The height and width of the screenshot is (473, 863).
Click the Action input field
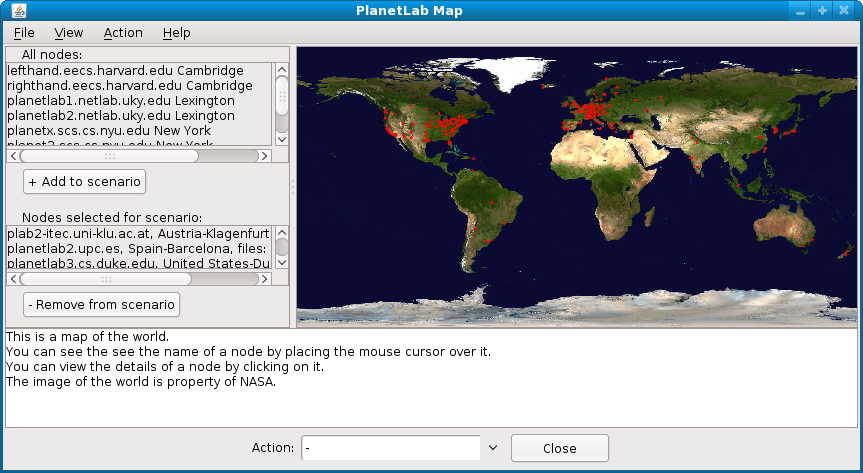(390, 449)
